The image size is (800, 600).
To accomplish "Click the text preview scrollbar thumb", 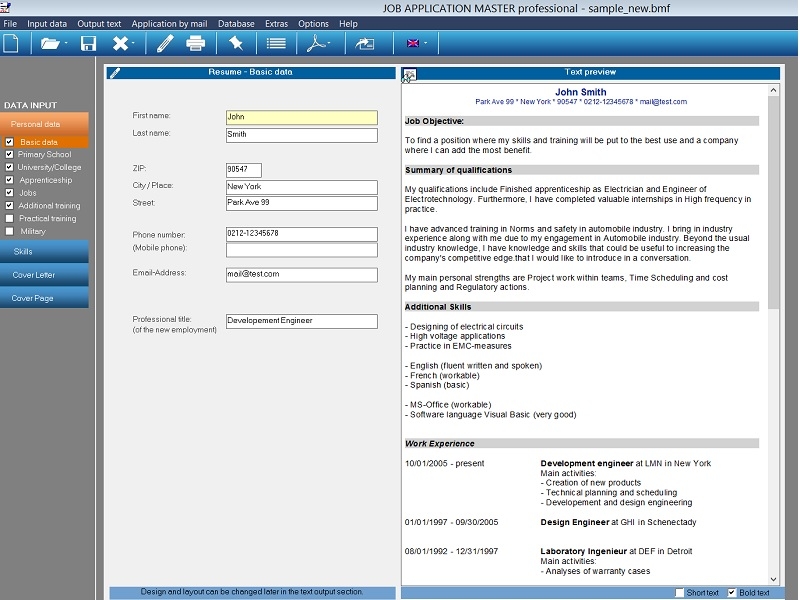I will click(x=773, y=203).
